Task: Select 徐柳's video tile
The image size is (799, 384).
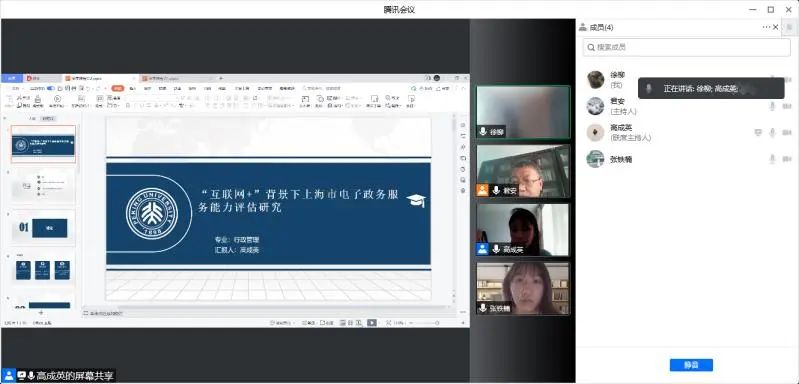Action: click(x=523, y=112)
